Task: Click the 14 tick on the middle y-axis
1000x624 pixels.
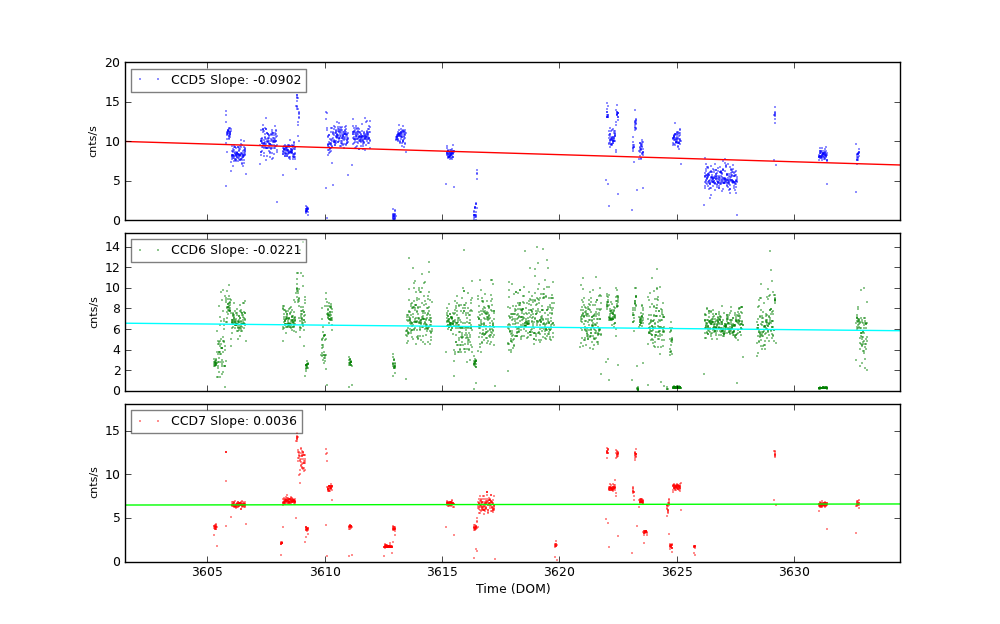Action: [112, 246]
